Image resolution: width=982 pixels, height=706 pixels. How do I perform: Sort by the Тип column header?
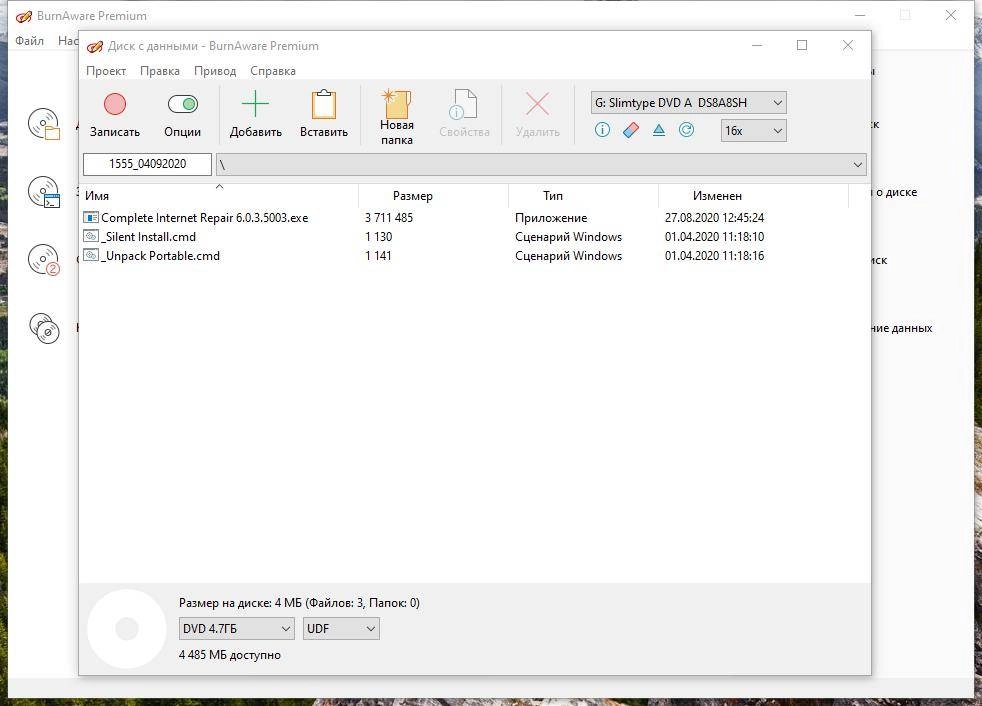point(583,196)
